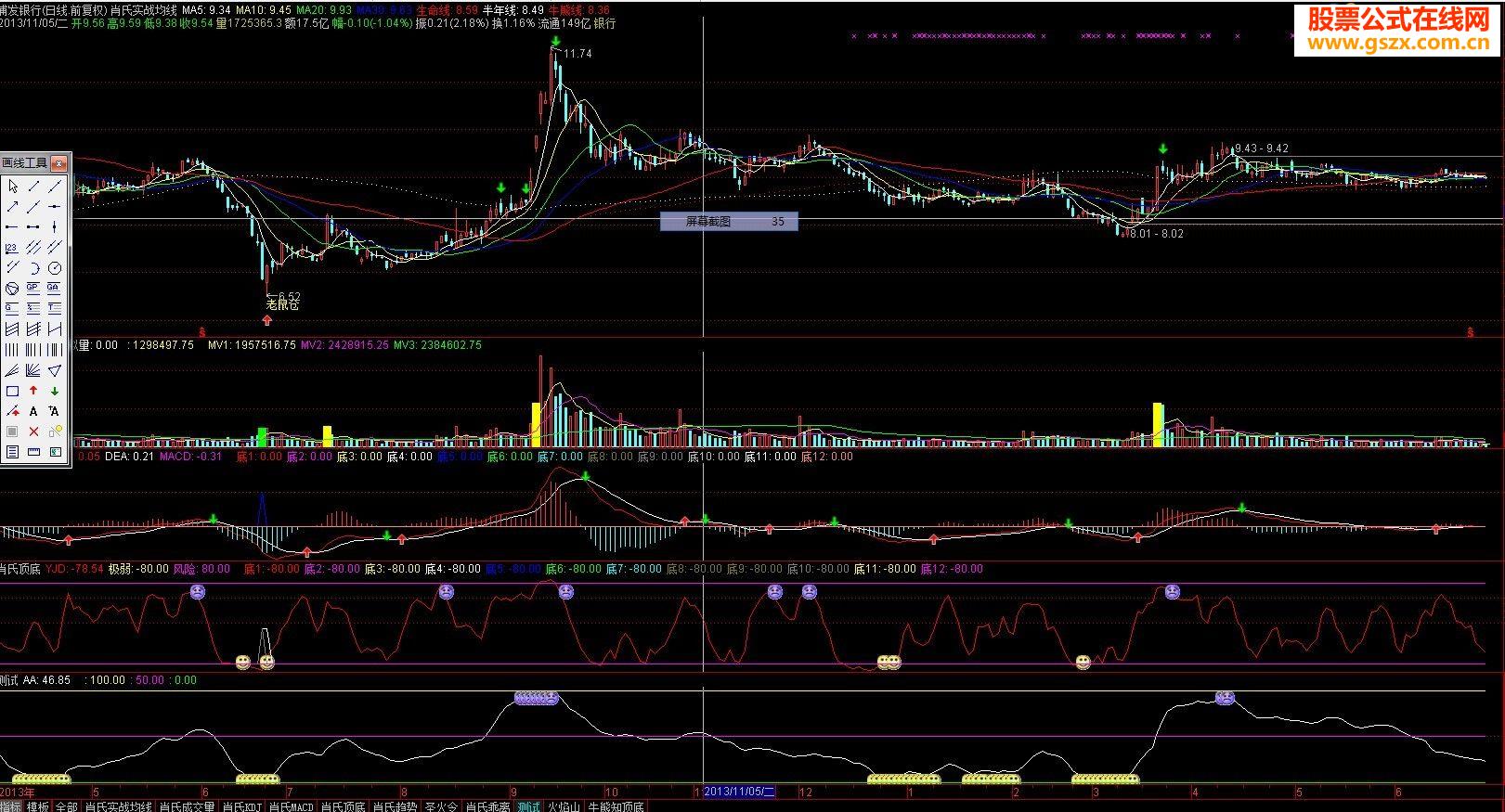Image resolution: width=1505 pixels, height=812 pixels.
Task: Select the GP golden ratio price tool
Action: (x=34, y=289)
